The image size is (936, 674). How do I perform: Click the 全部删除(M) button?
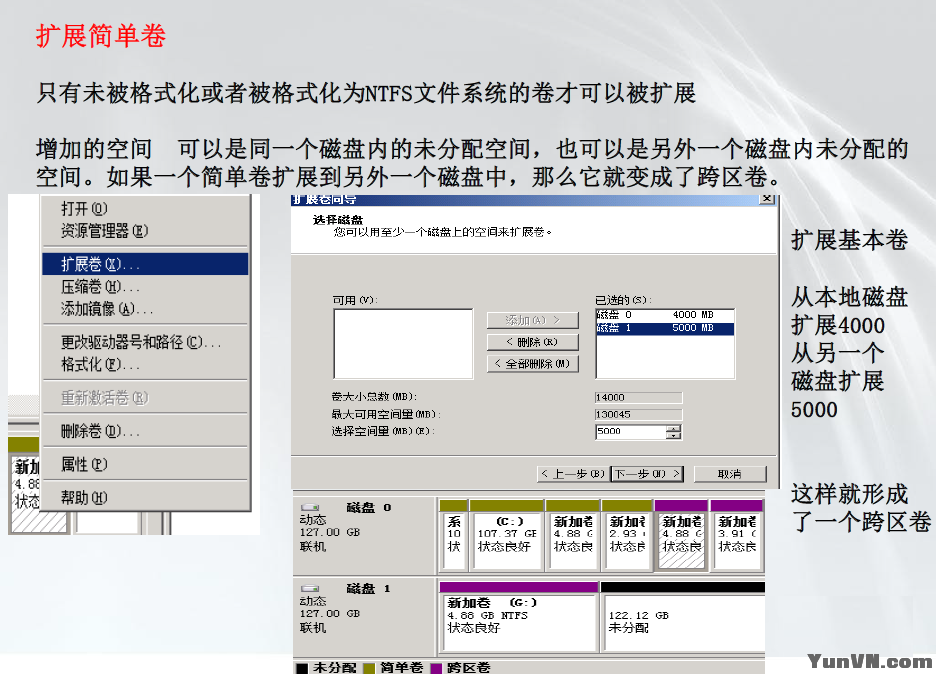532,364
